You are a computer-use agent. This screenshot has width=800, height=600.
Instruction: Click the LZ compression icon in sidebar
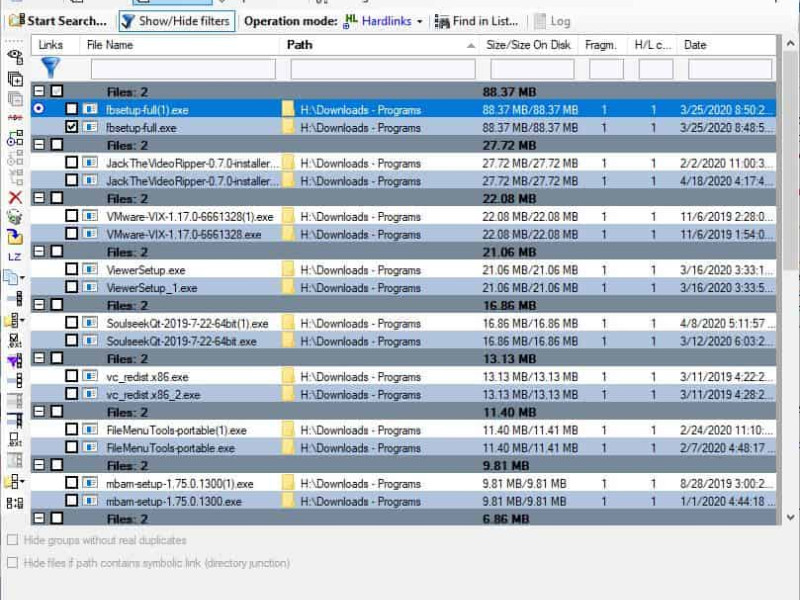pyautogui.click(x=15, y=257)
